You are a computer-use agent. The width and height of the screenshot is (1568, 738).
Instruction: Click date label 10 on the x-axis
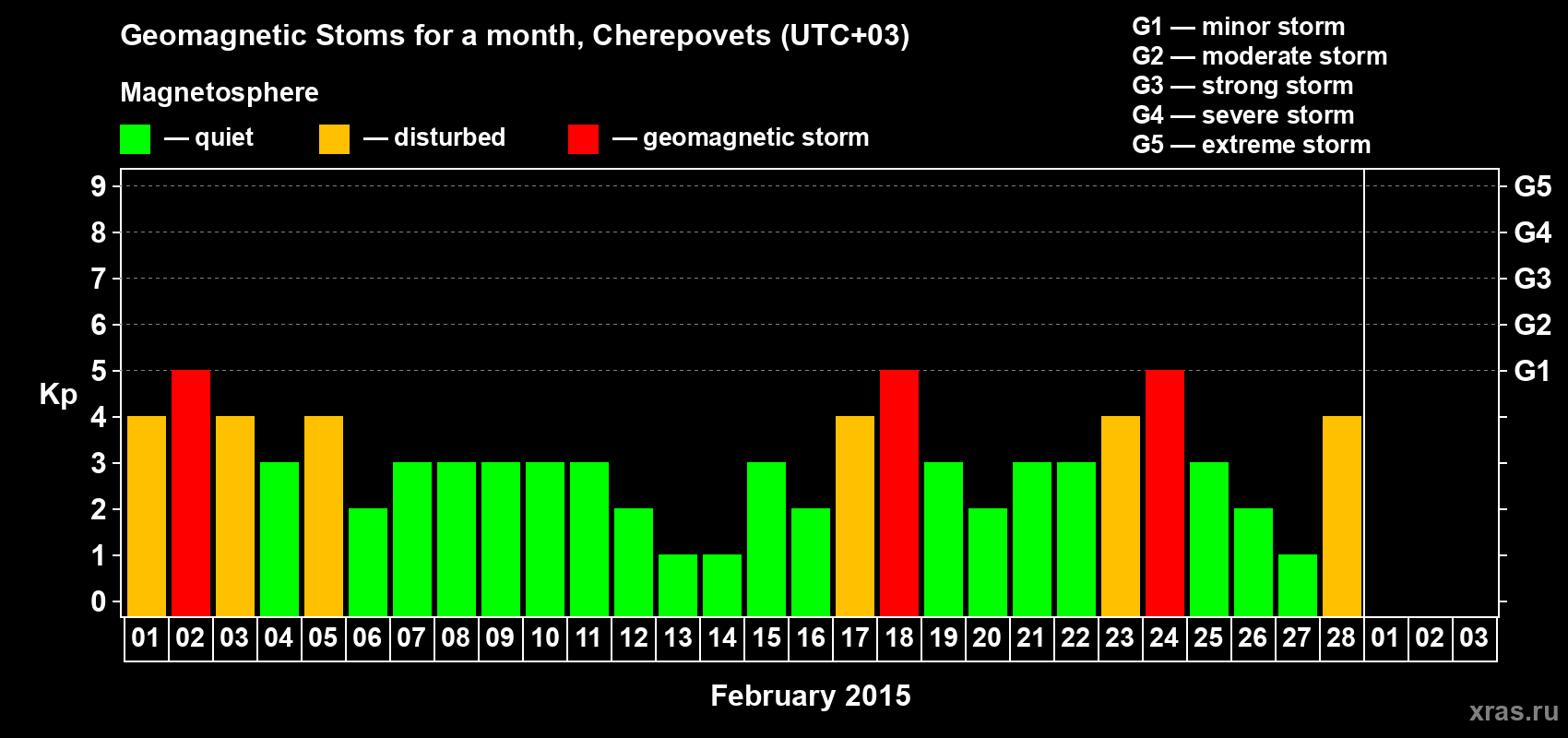(544, 638)
